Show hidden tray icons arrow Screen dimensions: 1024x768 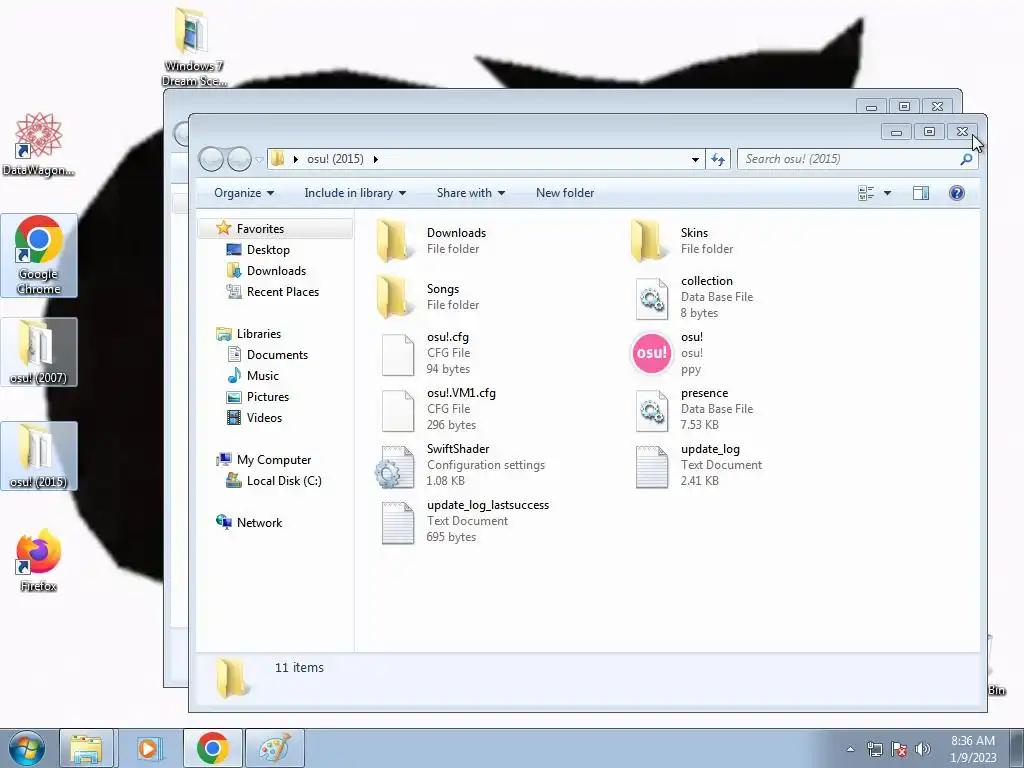point(850,749)
